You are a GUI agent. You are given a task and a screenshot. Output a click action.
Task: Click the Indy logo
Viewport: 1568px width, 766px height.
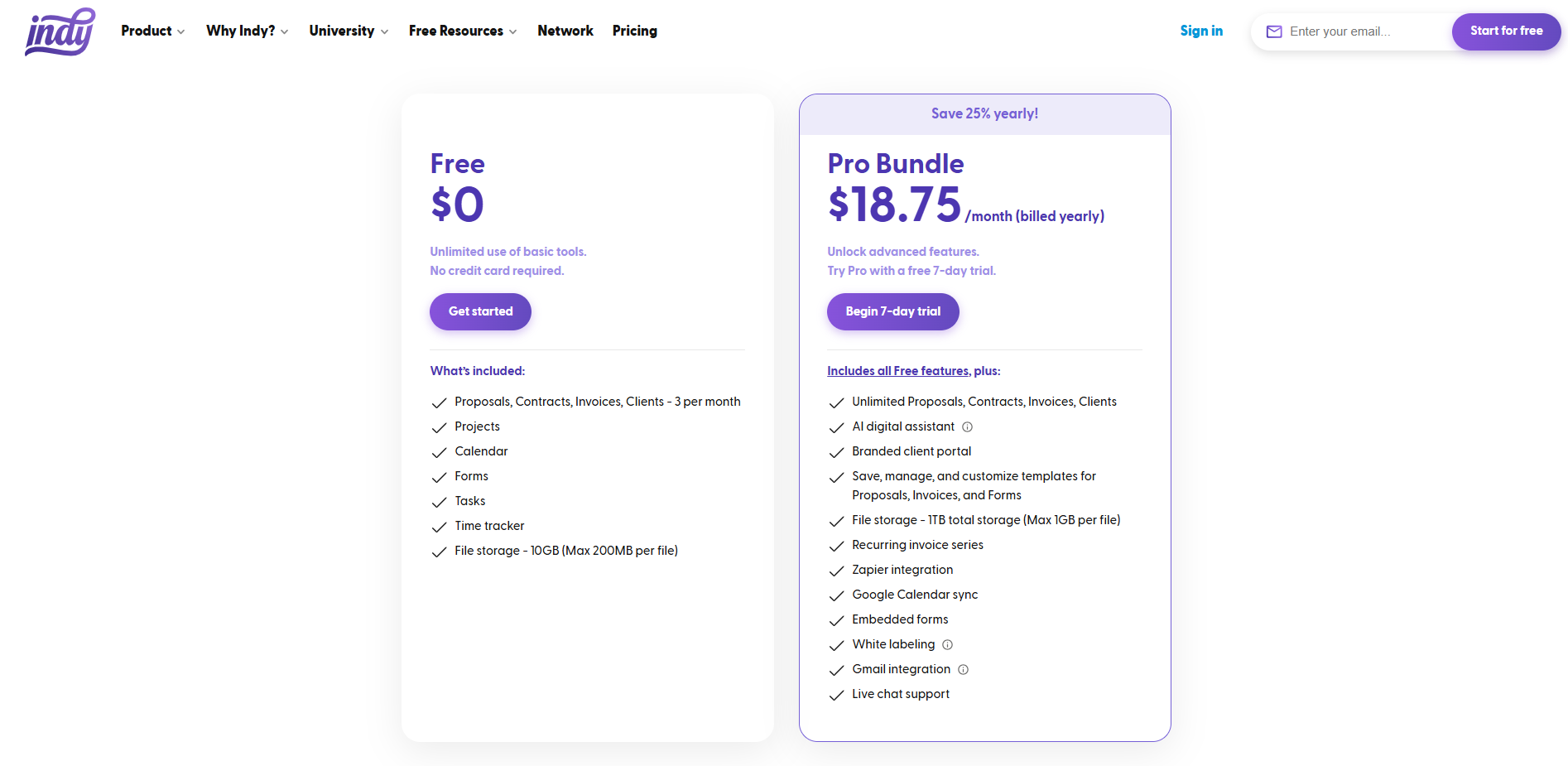[x=59, y=31]
